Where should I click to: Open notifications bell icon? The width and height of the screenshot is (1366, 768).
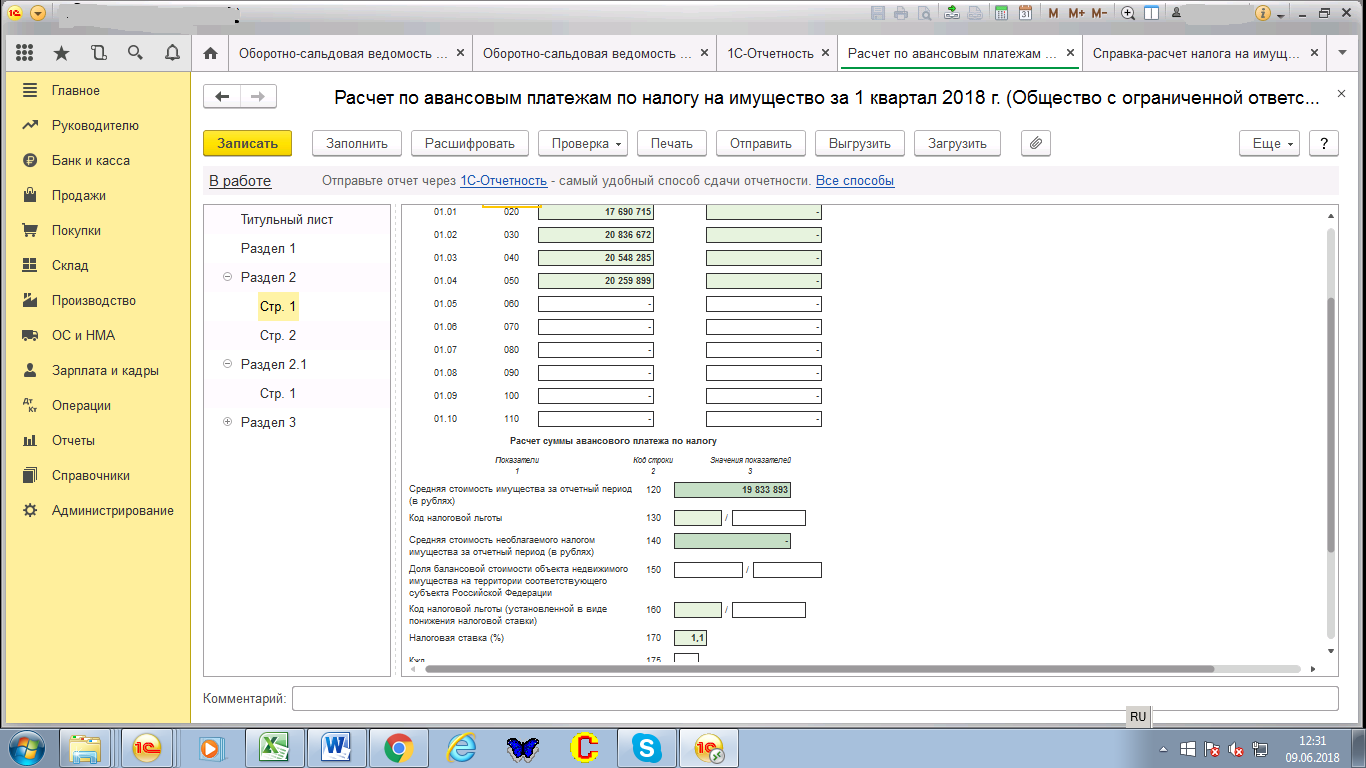[172, 53]
